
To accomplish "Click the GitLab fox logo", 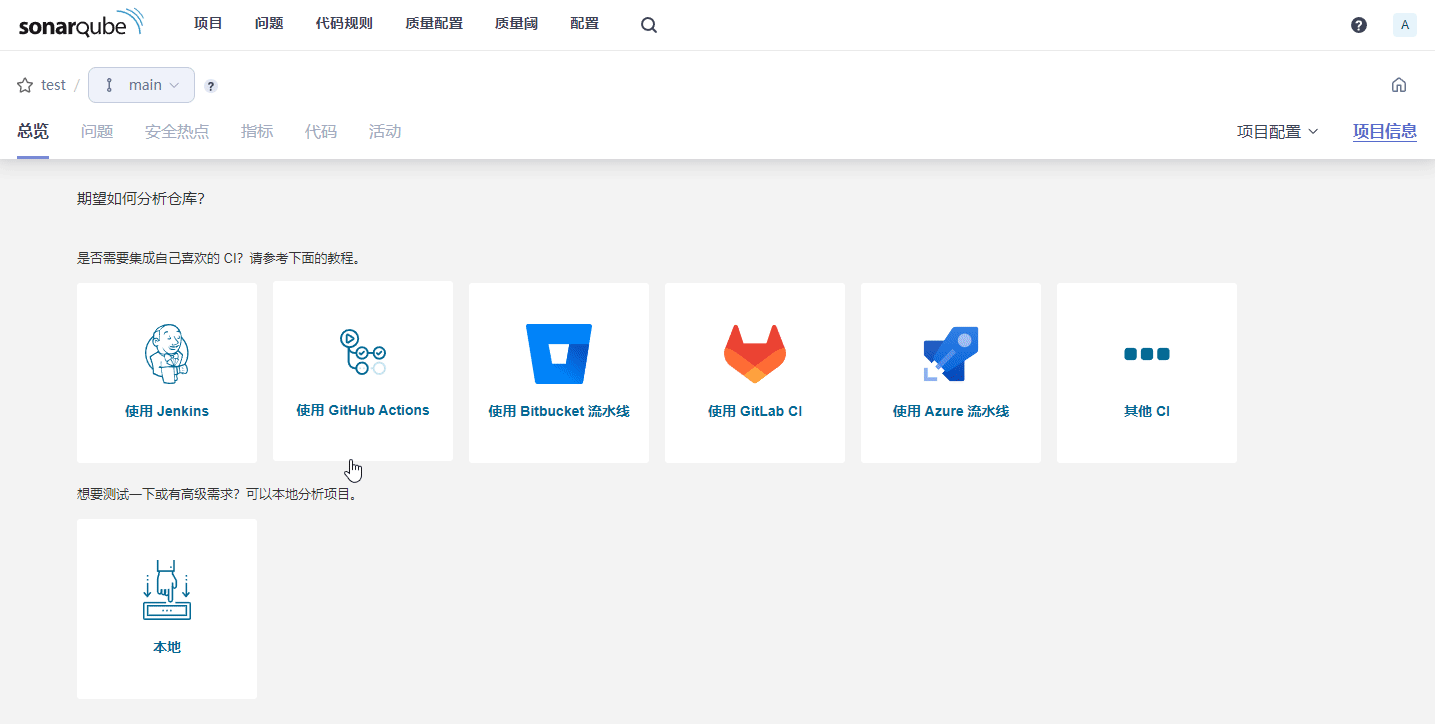I will (755, 354).
